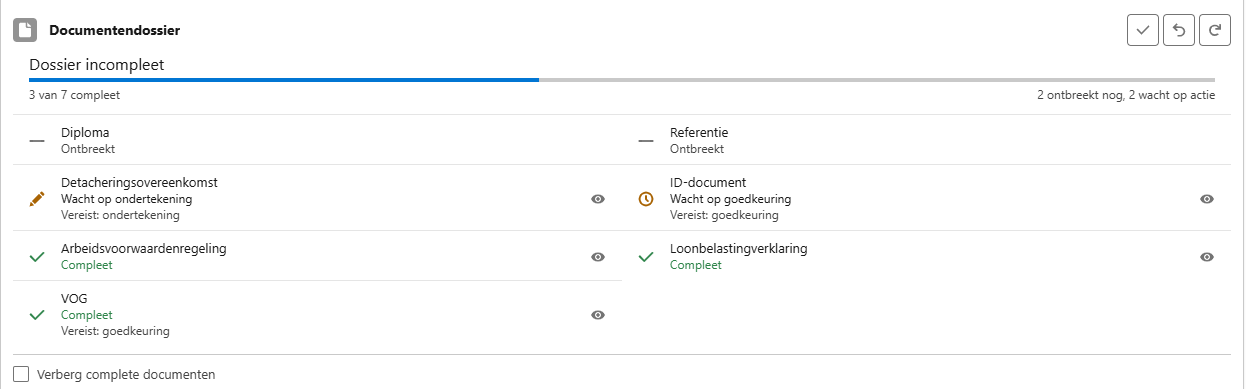View Detacheringsovereenkomst via eye icon
Image resolution: width=1246 pixels, height=389 pixels.
pos(598,199)
